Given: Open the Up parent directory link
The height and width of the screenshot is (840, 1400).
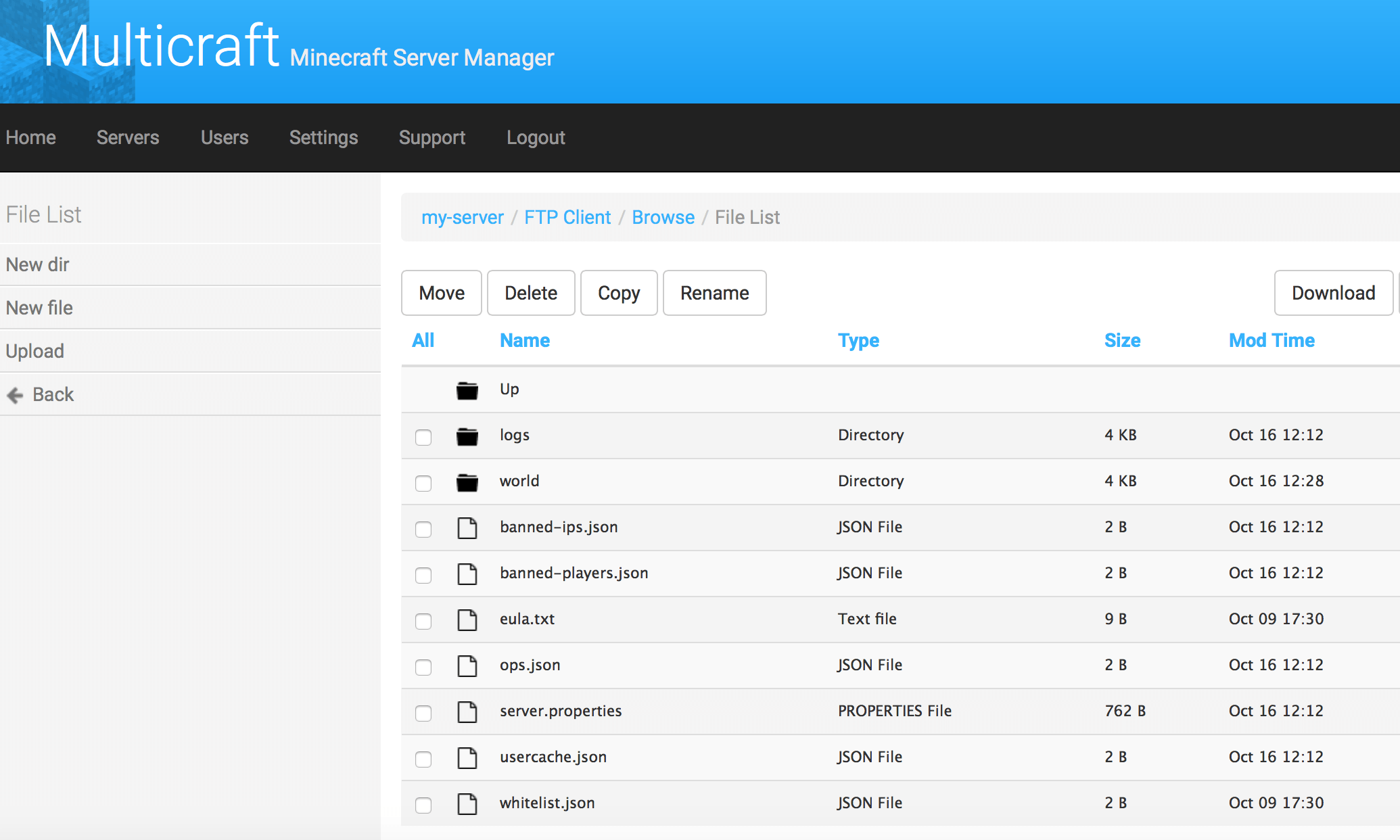Looking at the screenshot, I should coord(509,390).
